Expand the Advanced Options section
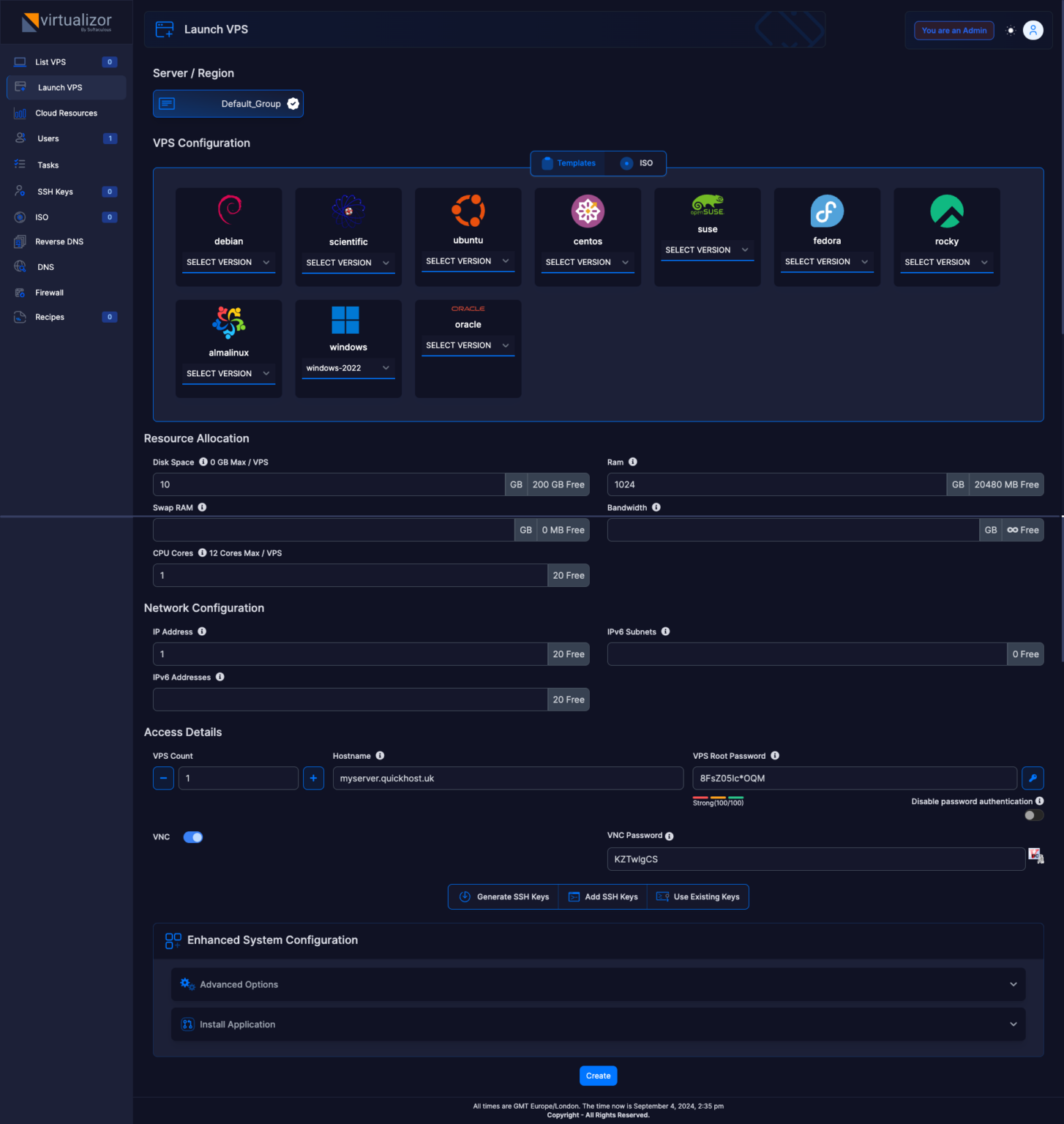 [x=598, y=984]
